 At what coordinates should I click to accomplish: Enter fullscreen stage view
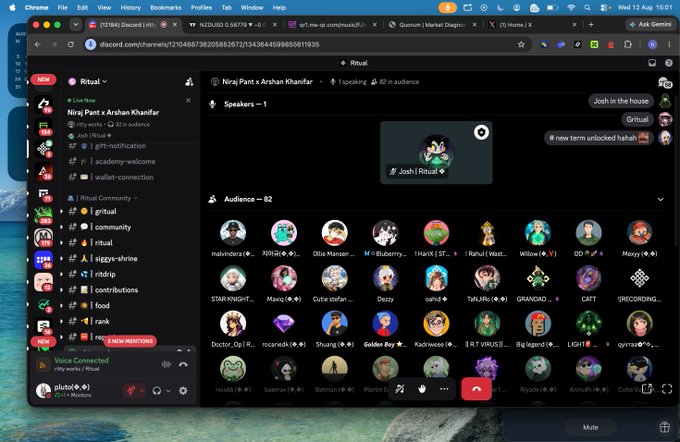(x=667, y=389)
